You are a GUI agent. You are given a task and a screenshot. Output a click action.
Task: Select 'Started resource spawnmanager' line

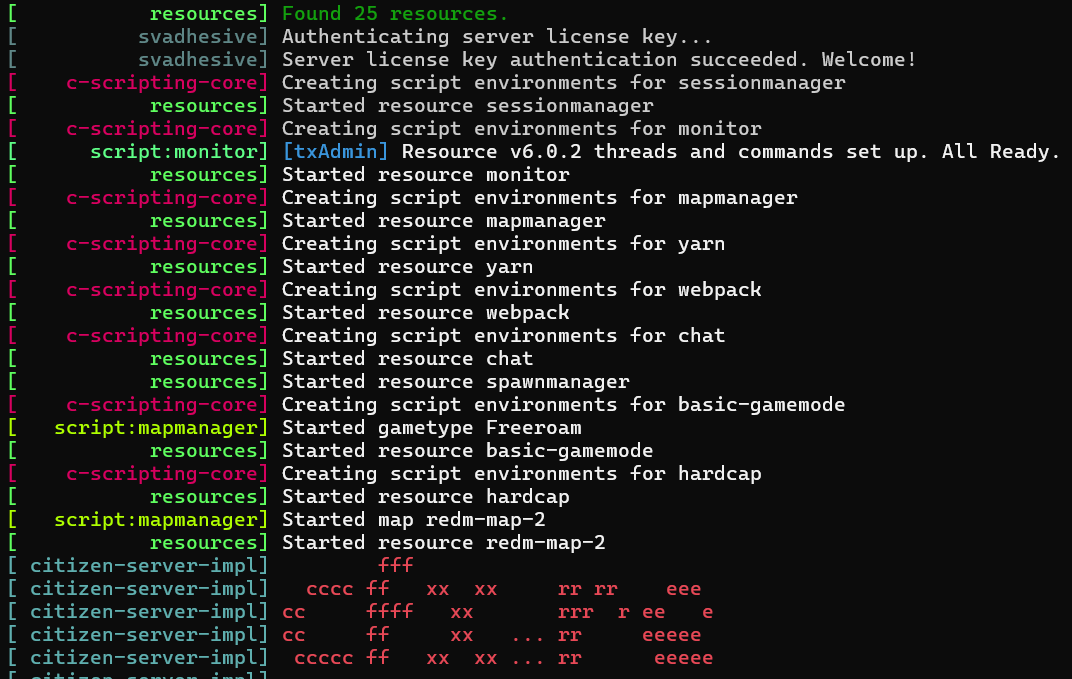click(455, 382)
